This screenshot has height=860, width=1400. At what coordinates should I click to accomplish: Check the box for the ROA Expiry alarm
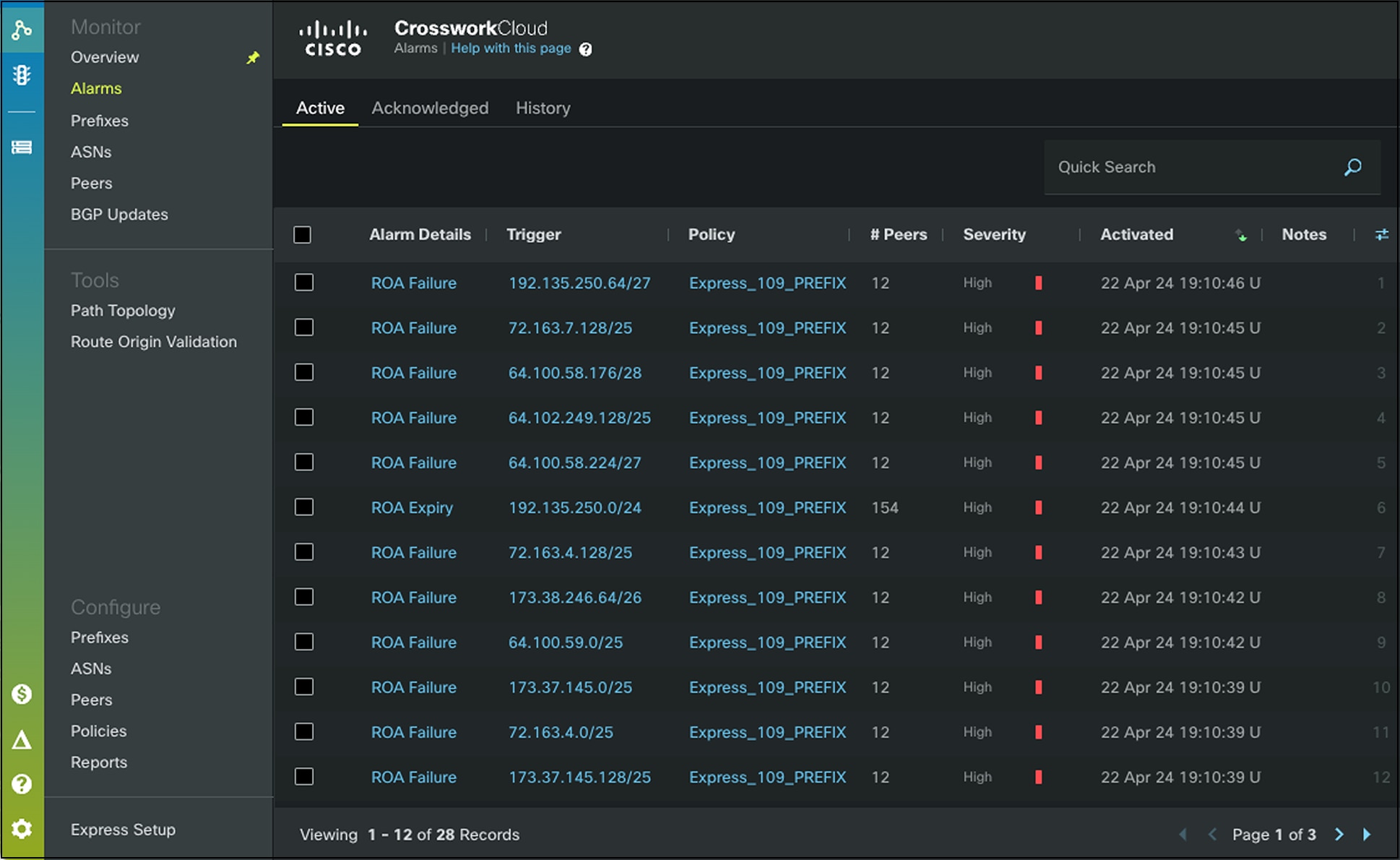click(304, 507)
